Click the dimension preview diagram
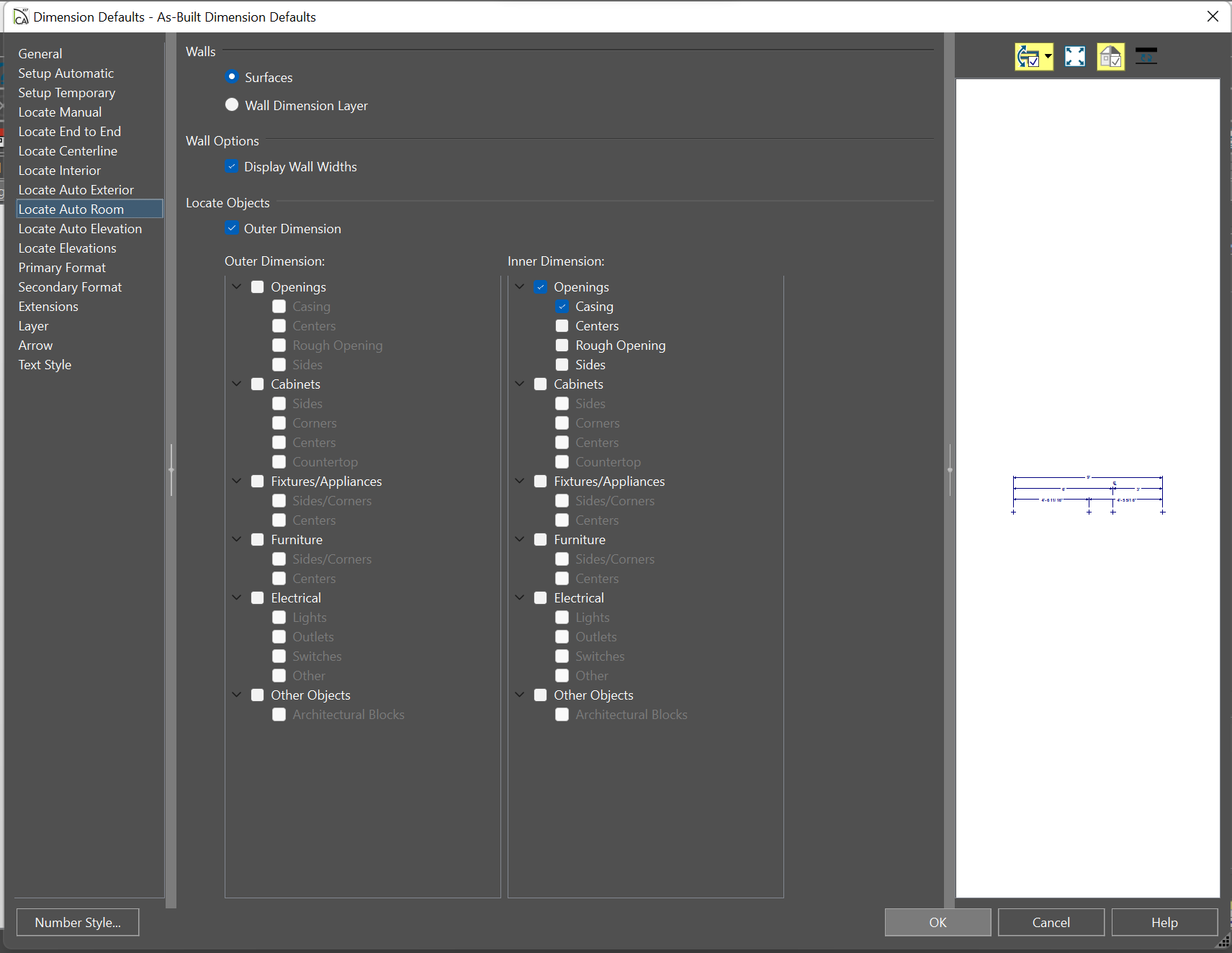The height and width of the screenshot is (953, 1232). tap(1087, 494)
